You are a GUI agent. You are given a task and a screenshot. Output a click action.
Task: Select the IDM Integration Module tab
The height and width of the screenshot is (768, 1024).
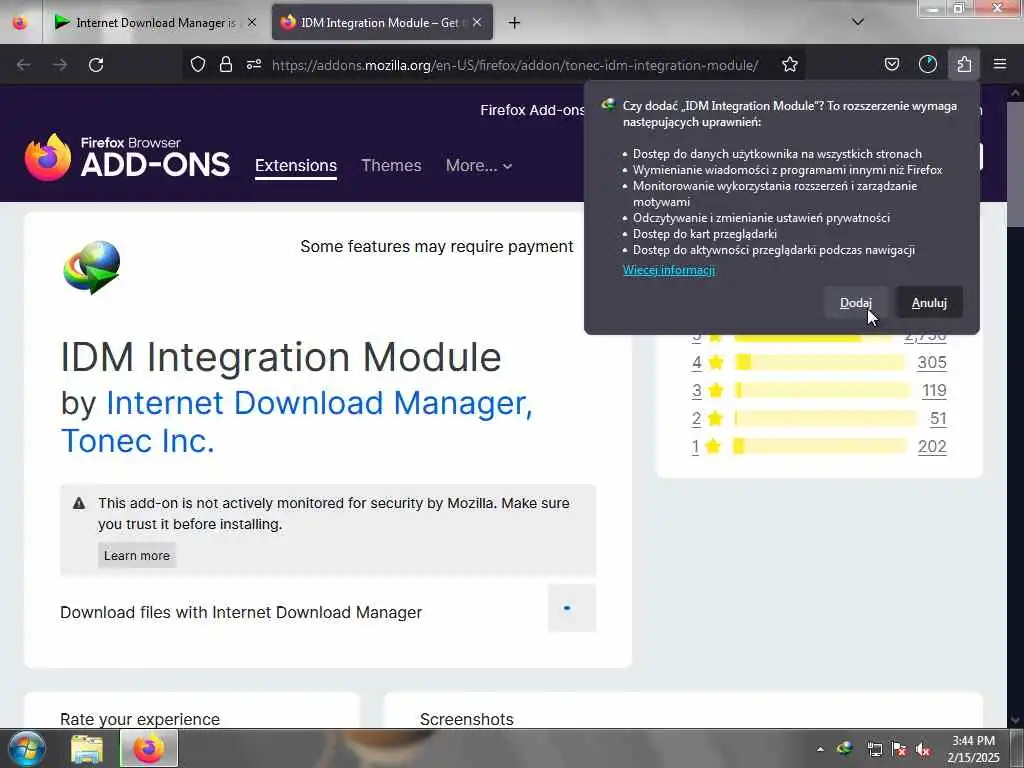[382, 23]
